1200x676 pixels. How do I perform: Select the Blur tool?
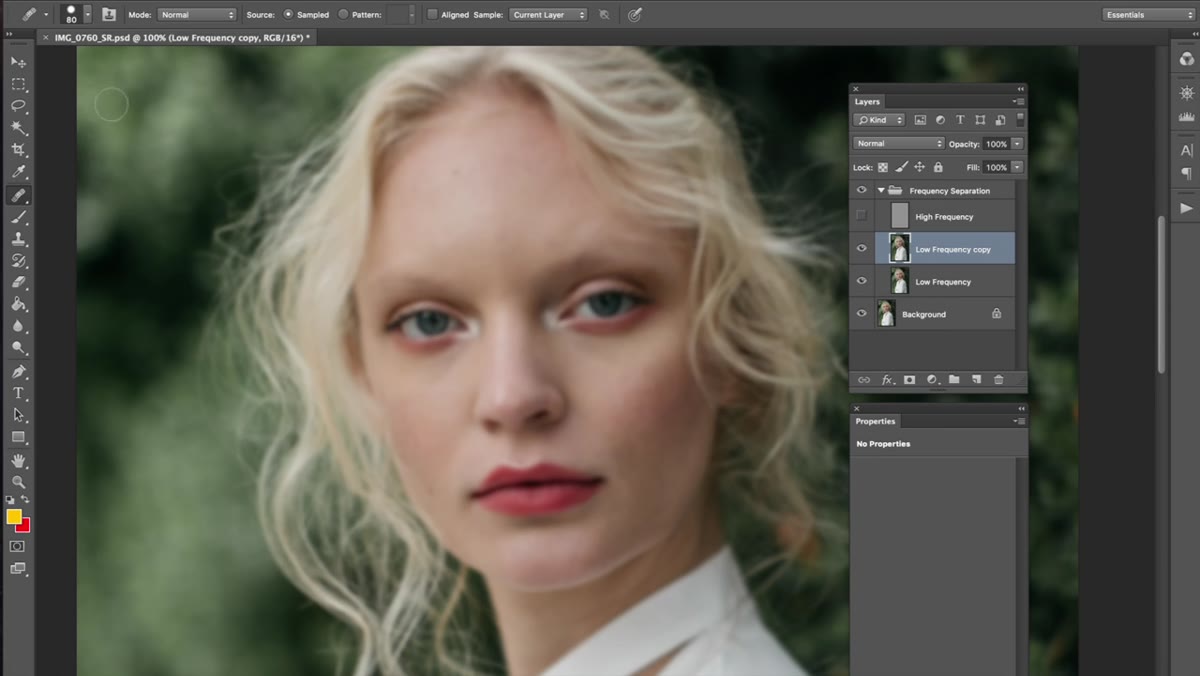(18, 326)
